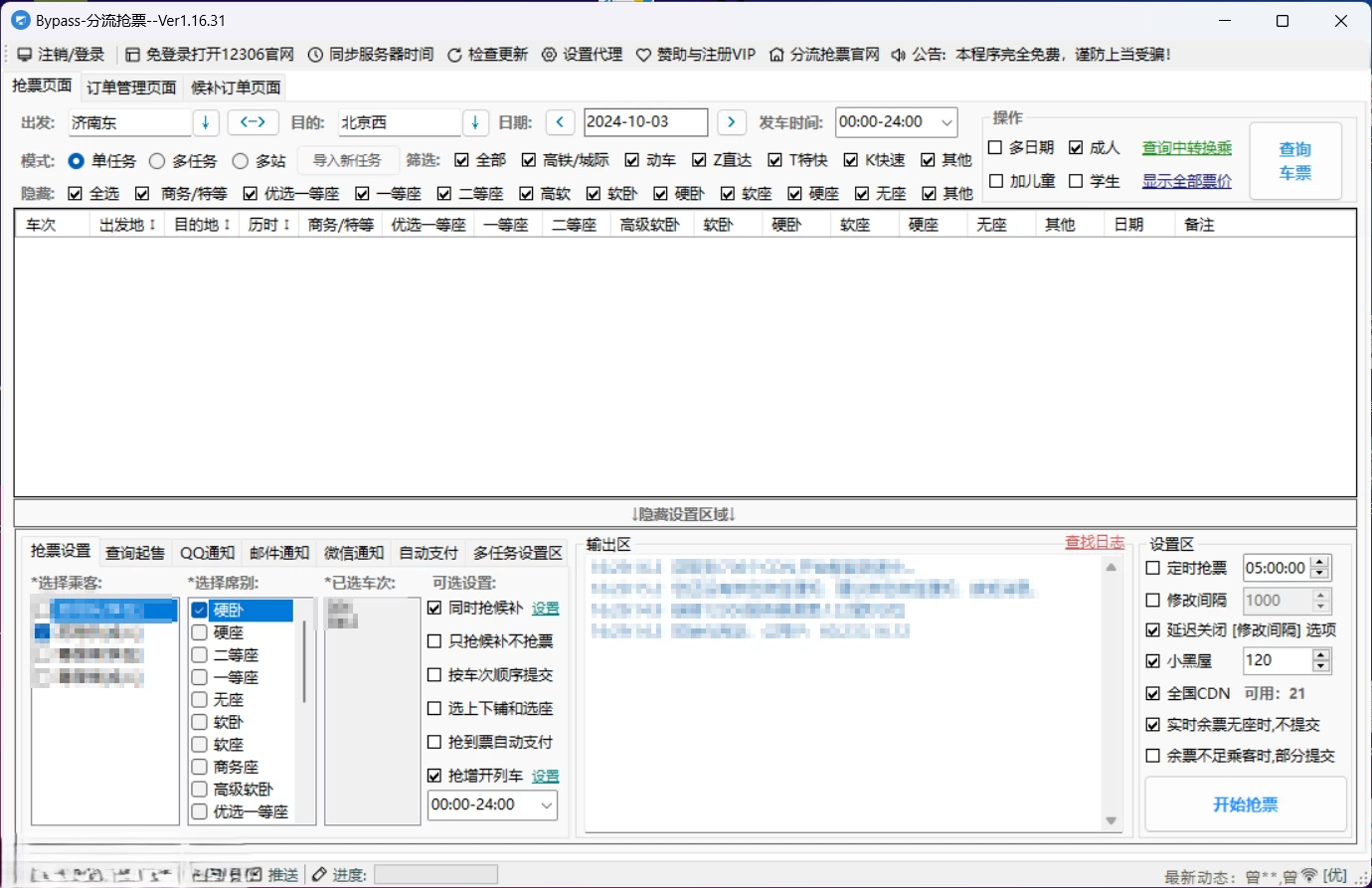This screenshot has height=888, width=1372.
Task: Advance to next date with right arrow
Action: click(x=732, y=122)
